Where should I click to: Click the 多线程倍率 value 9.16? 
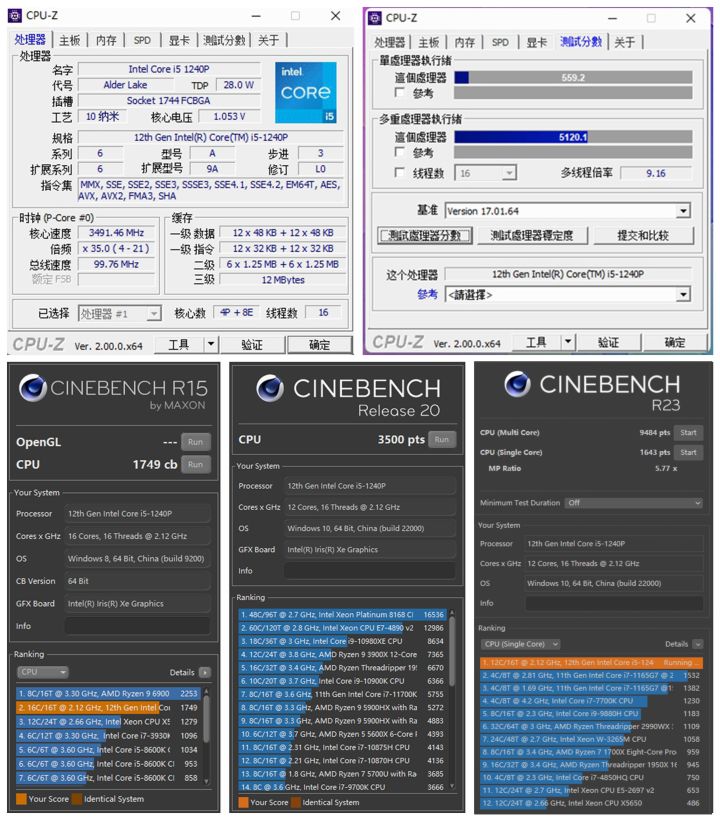[656, 173]
